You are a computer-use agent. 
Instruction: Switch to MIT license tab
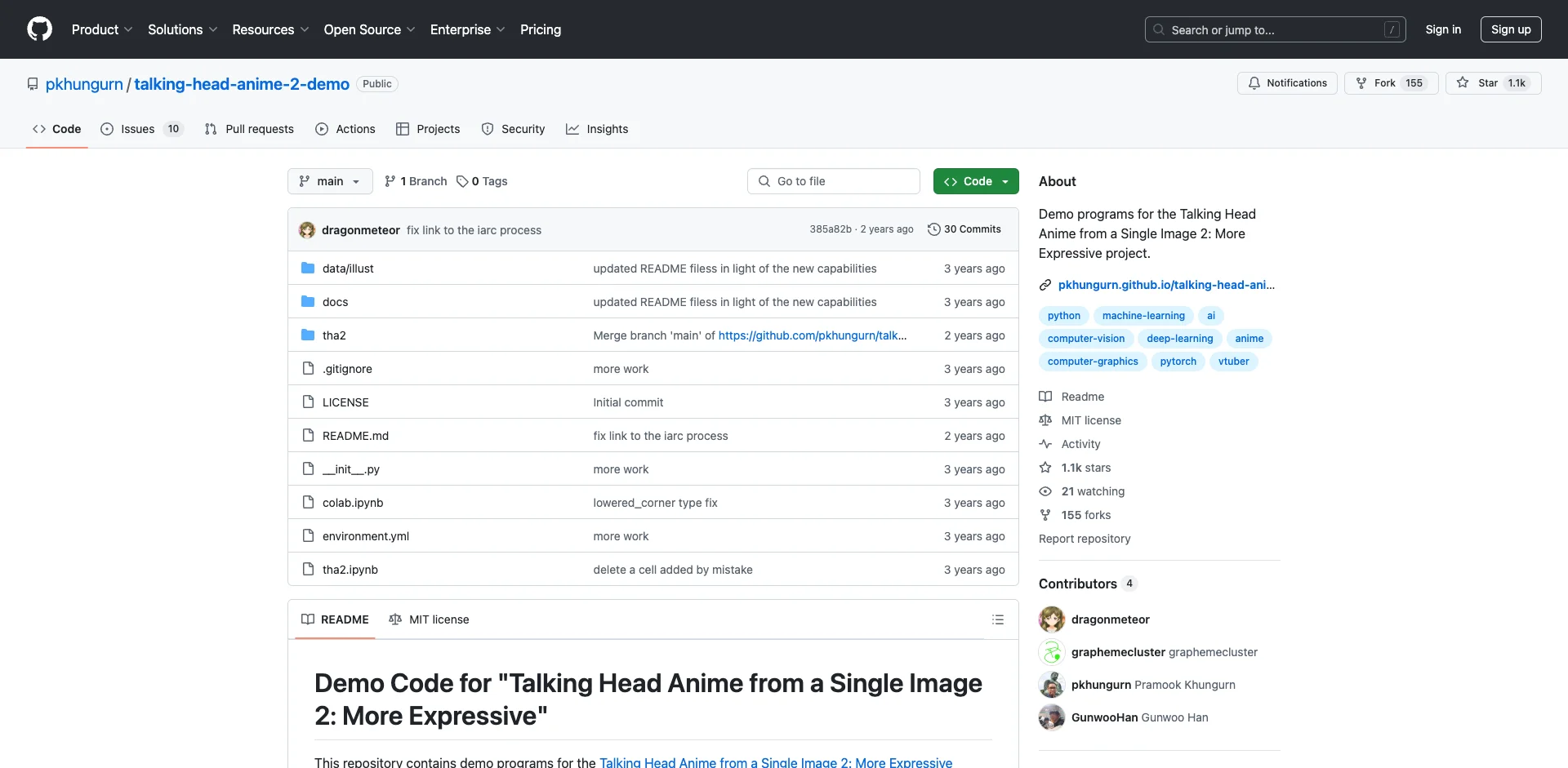coord(429,619)
